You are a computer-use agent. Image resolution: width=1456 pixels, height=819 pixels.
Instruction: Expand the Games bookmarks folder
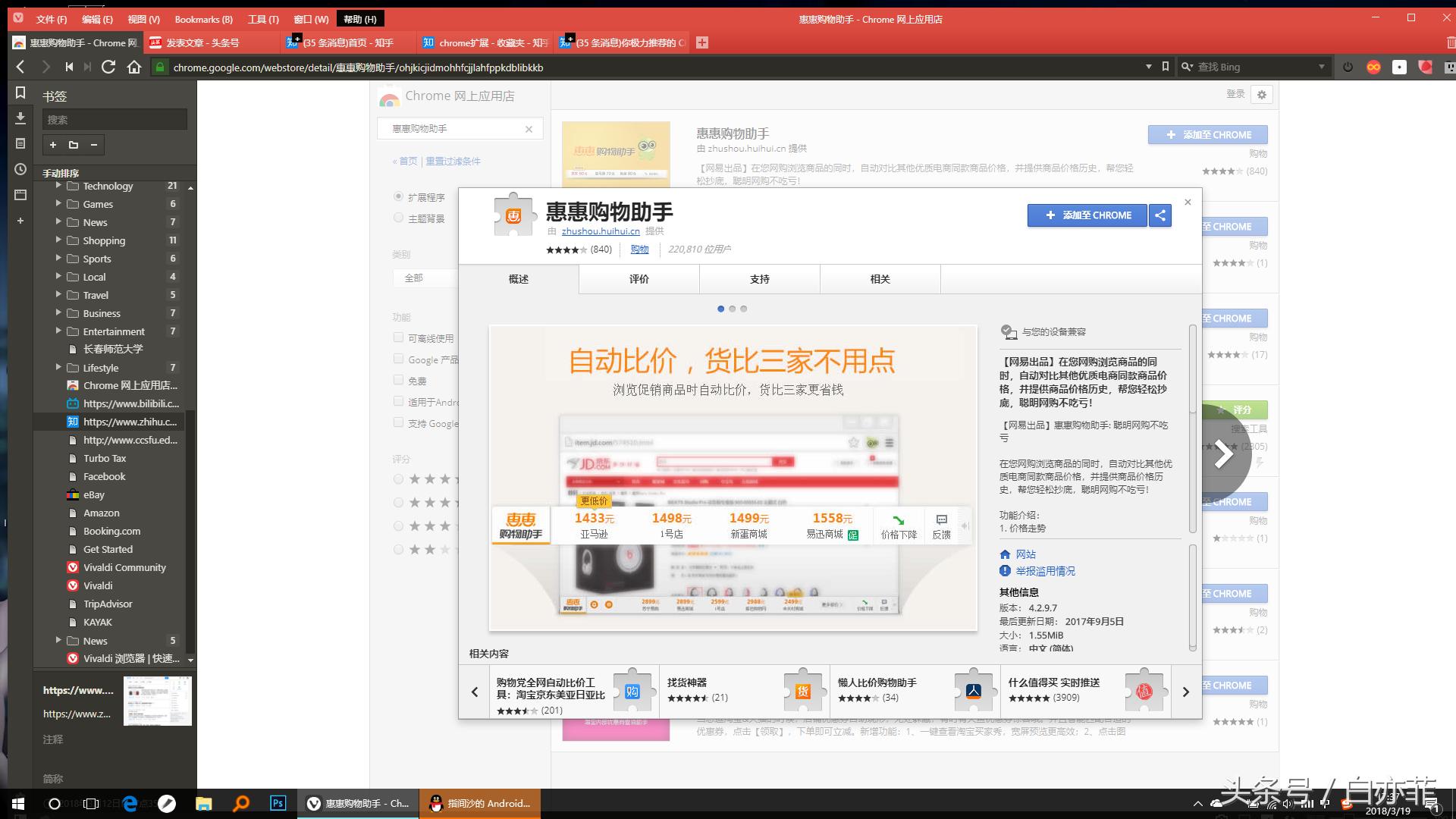point(59,204)
